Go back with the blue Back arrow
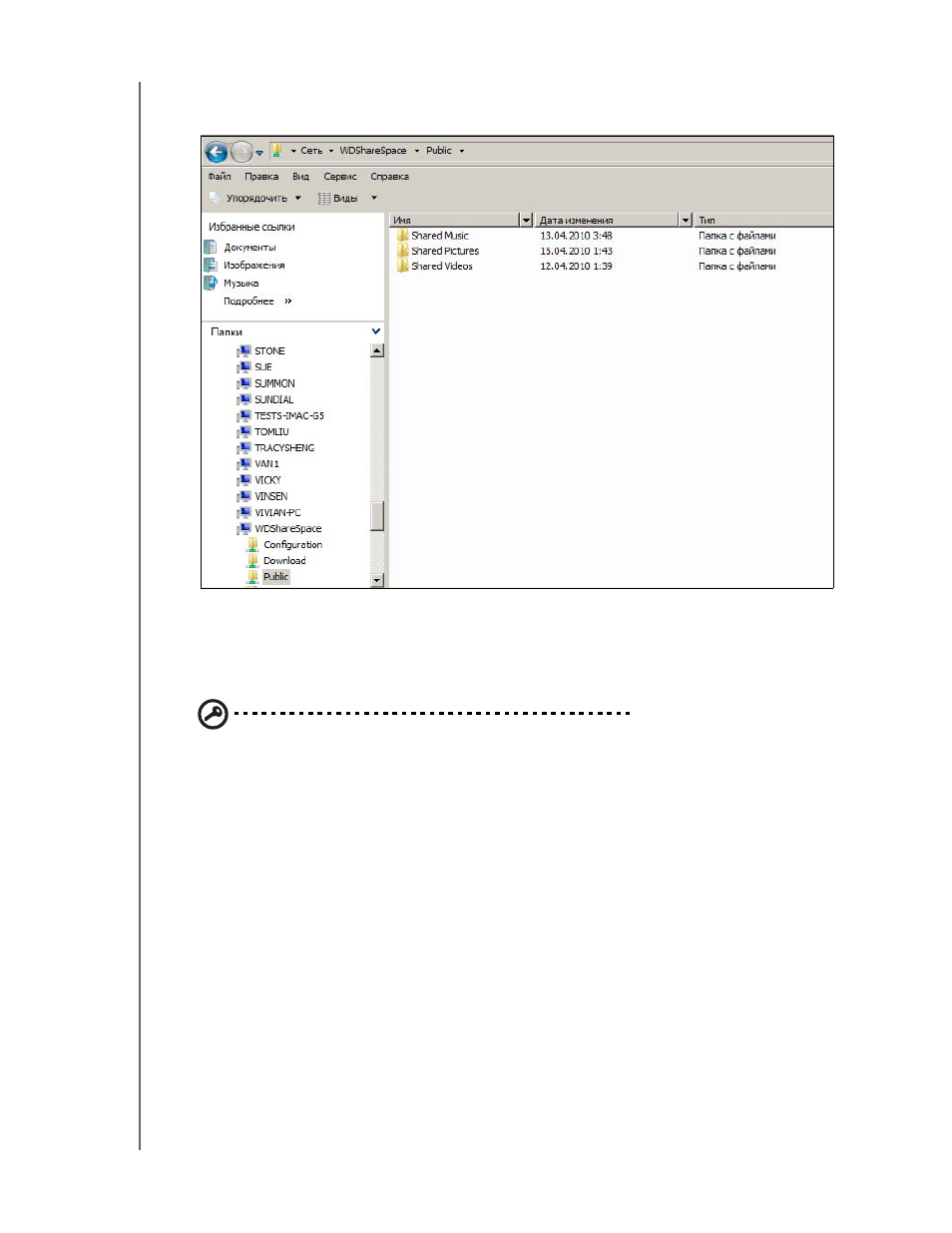The image size is (952, 1233). tap(217, 152)
